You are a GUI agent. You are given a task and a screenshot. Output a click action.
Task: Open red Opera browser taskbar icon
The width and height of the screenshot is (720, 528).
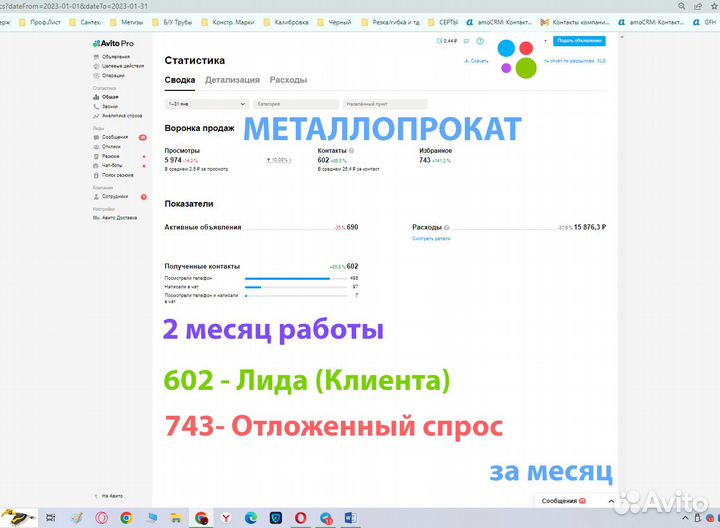[301, 518]
